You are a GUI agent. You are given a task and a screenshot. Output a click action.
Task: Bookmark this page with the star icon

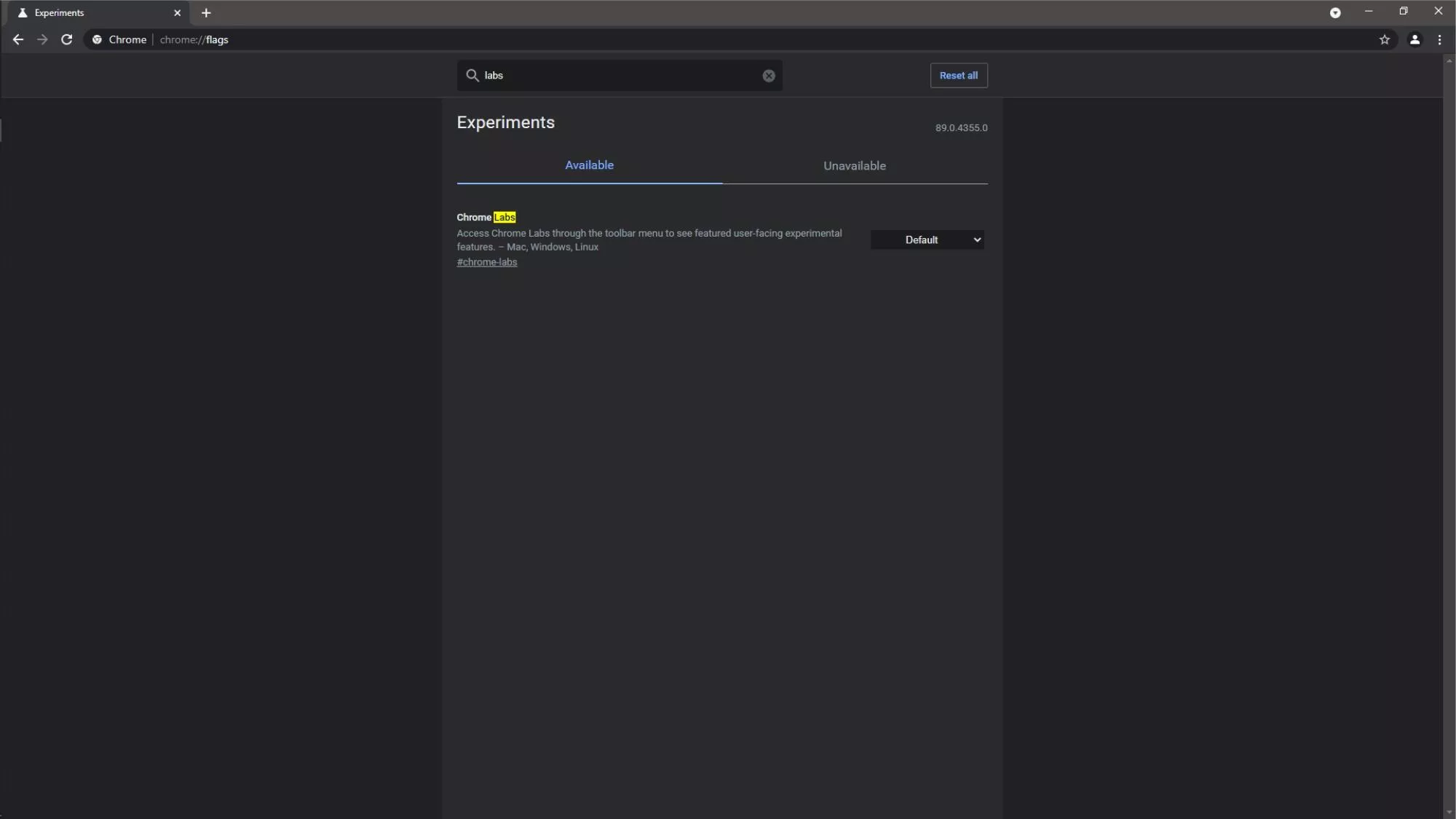coord(1385,40)
